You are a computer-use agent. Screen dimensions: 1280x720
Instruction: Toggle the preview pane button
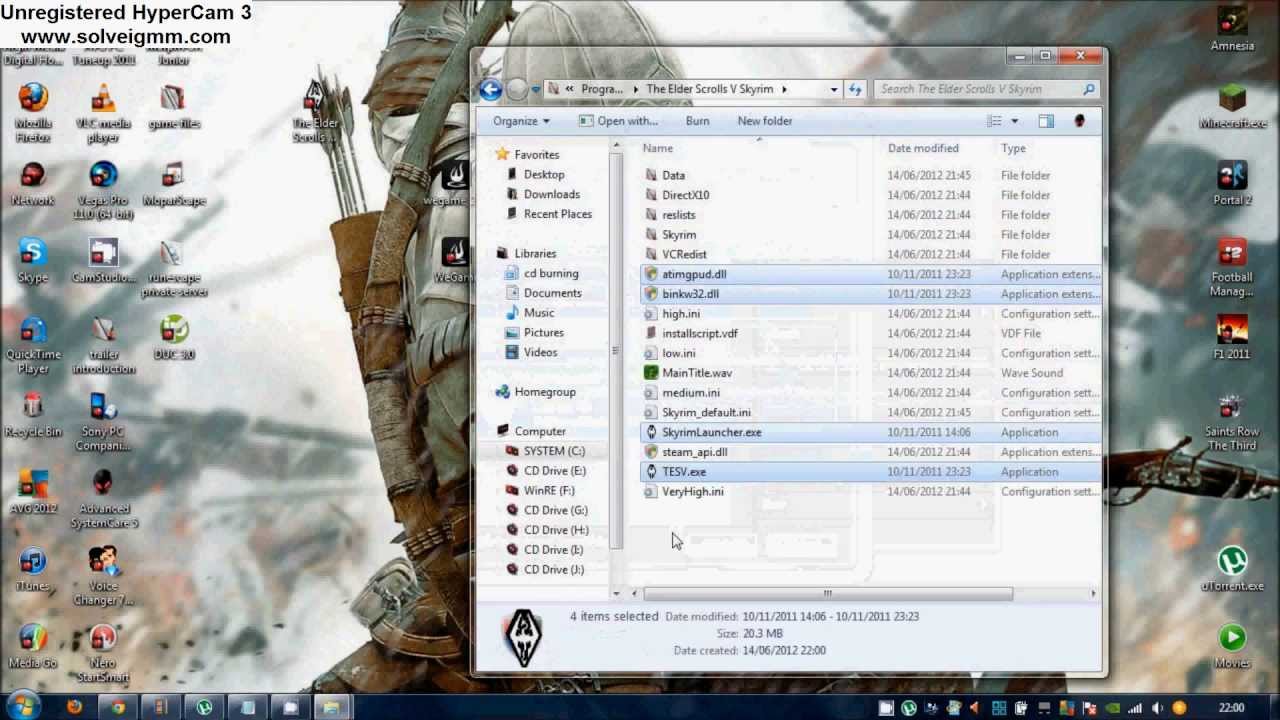point(1046,121)
